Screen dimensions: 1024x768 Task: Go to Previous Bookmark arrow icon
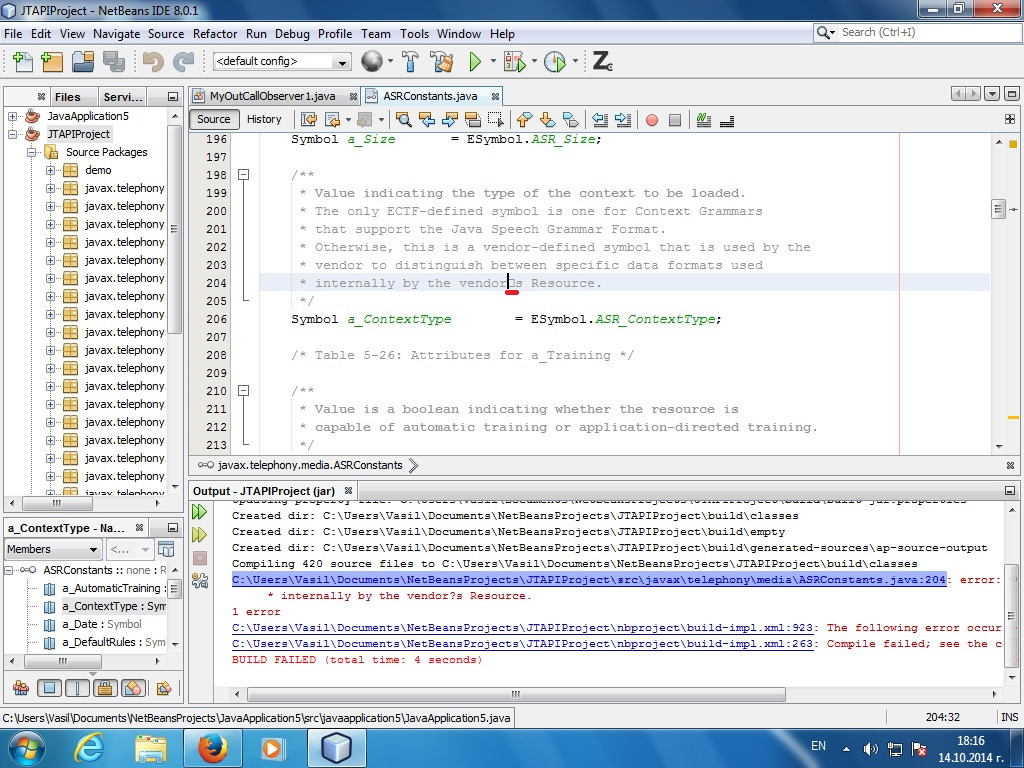tap(524, 120)
